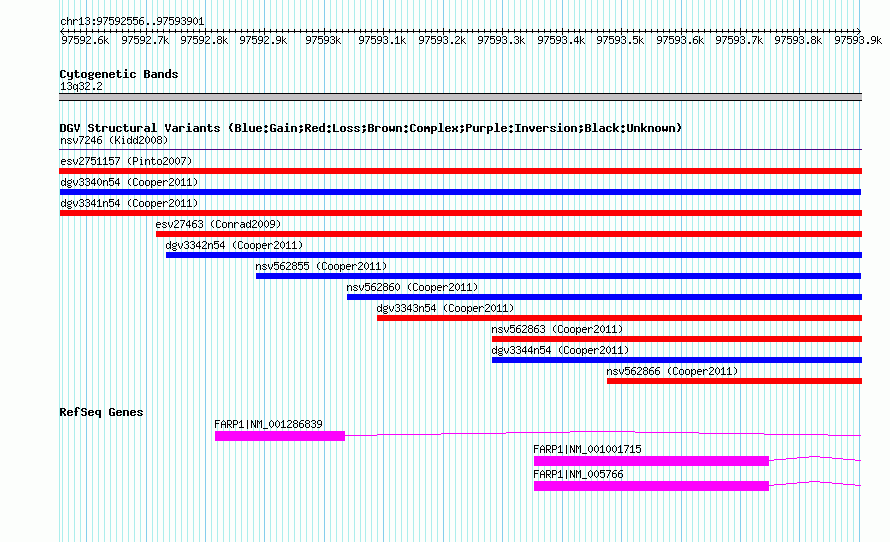Click the 97592.6k ruler position label

pyautogui.click(x=85, y=40)
